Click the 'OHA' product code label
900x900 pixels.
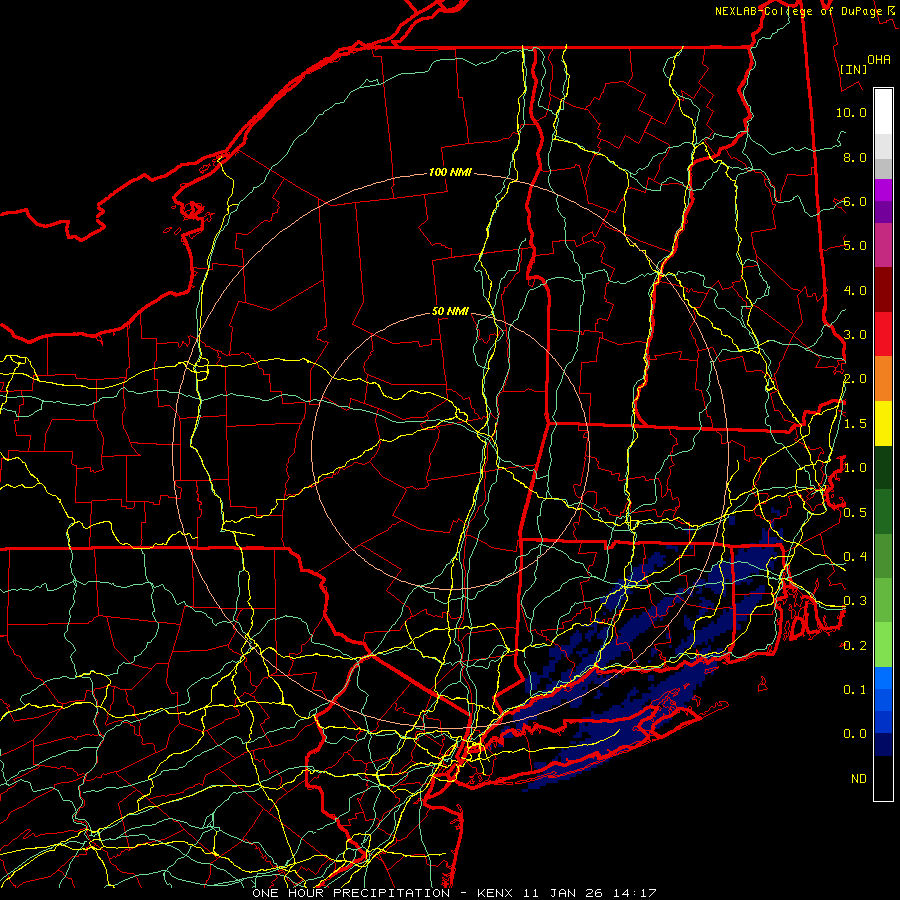[x=879, y=59]
